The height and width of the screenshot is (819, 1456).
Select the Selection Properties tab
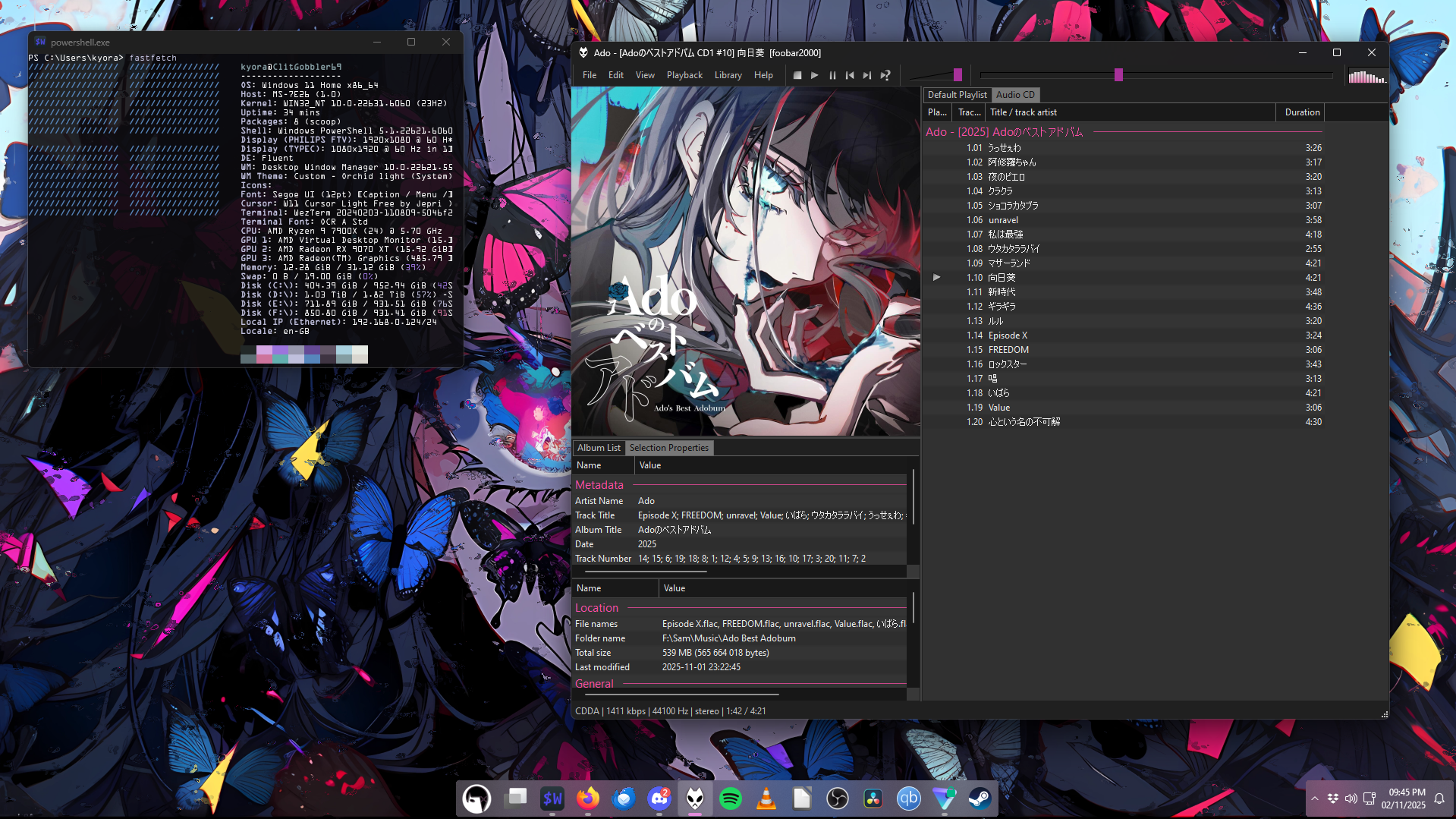669,448
